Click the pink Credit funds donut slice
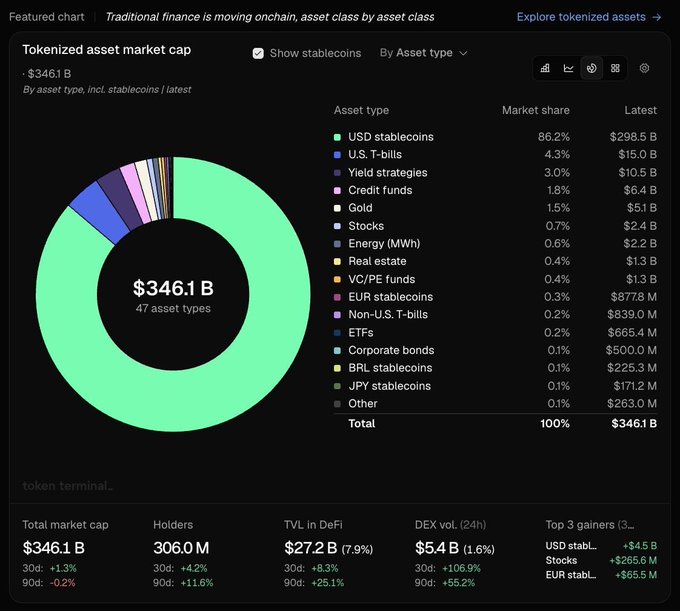Image resolution: width=680 pixels, height=611 pixels. click(137, 193)
